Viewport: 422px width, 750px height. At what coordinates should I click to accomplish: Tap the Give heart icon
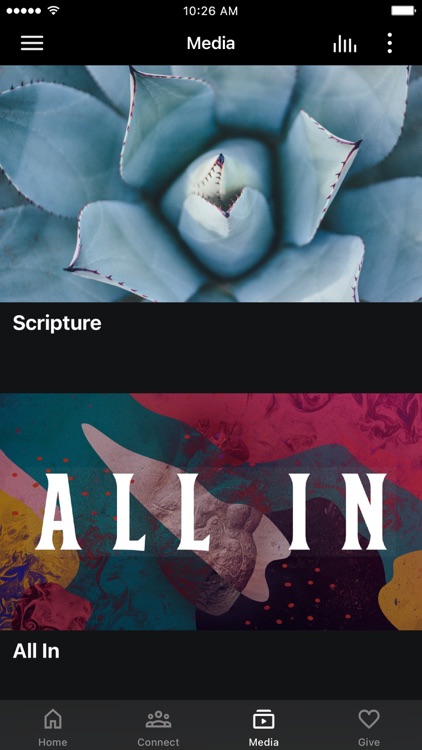click(369, 719)
